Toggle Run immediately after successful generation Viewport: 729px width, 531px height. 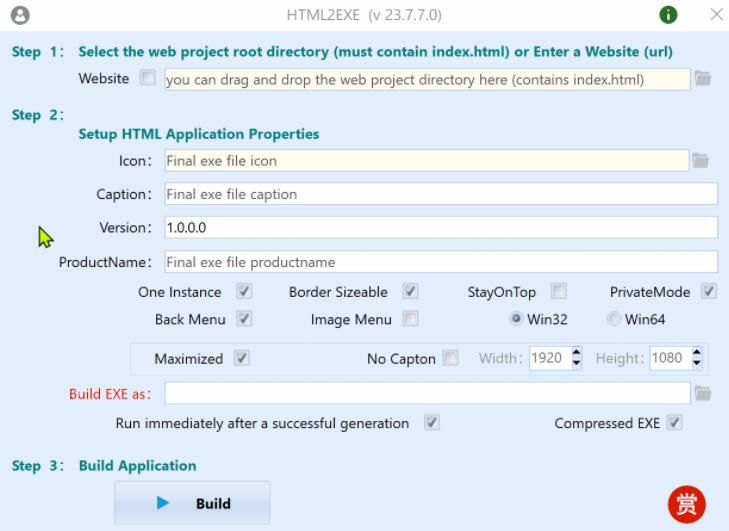point(432,423)
